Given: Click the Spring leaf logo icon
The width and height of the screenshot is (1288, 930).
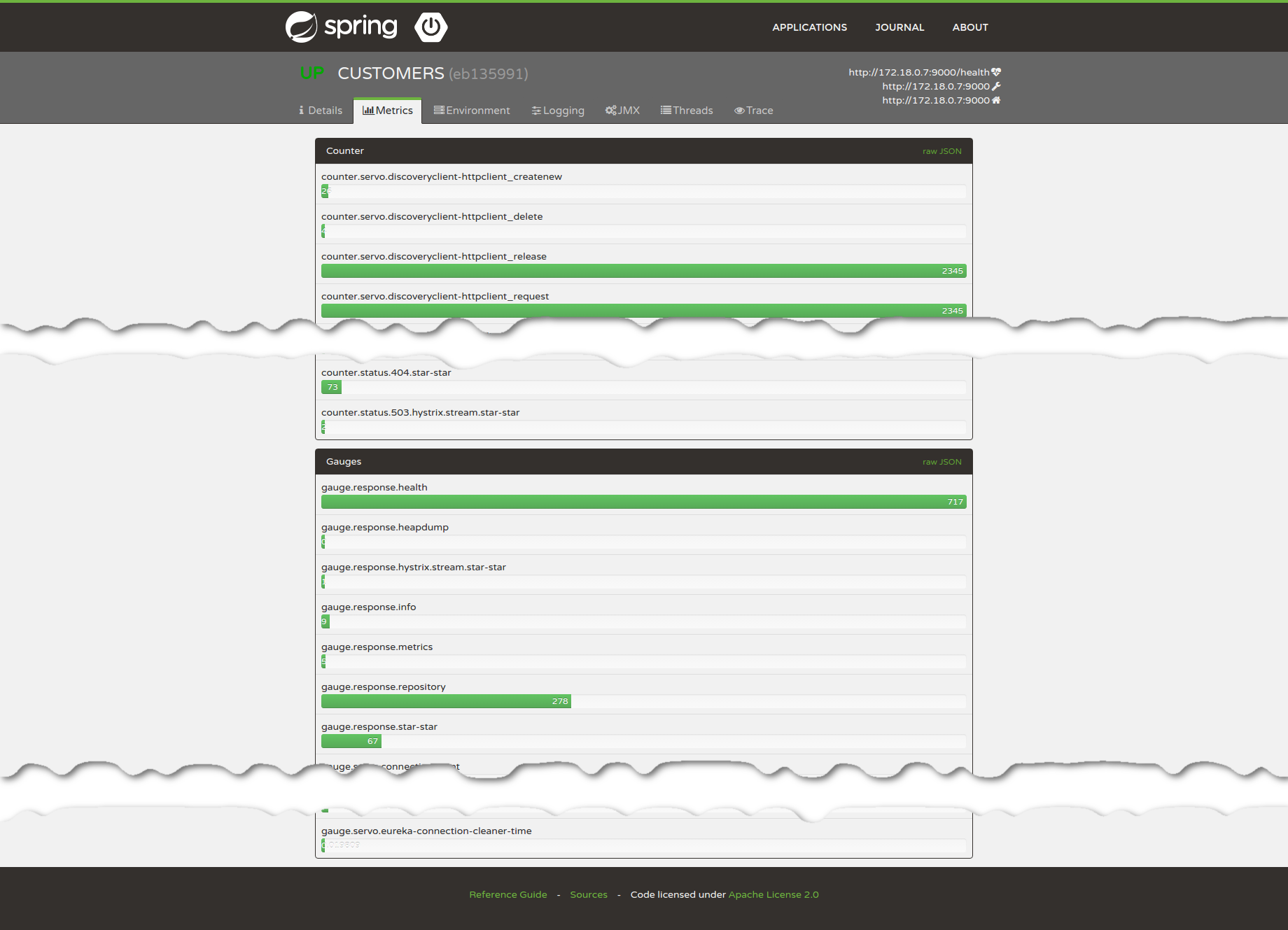Looking at the screenshot, I should [302, 27].
